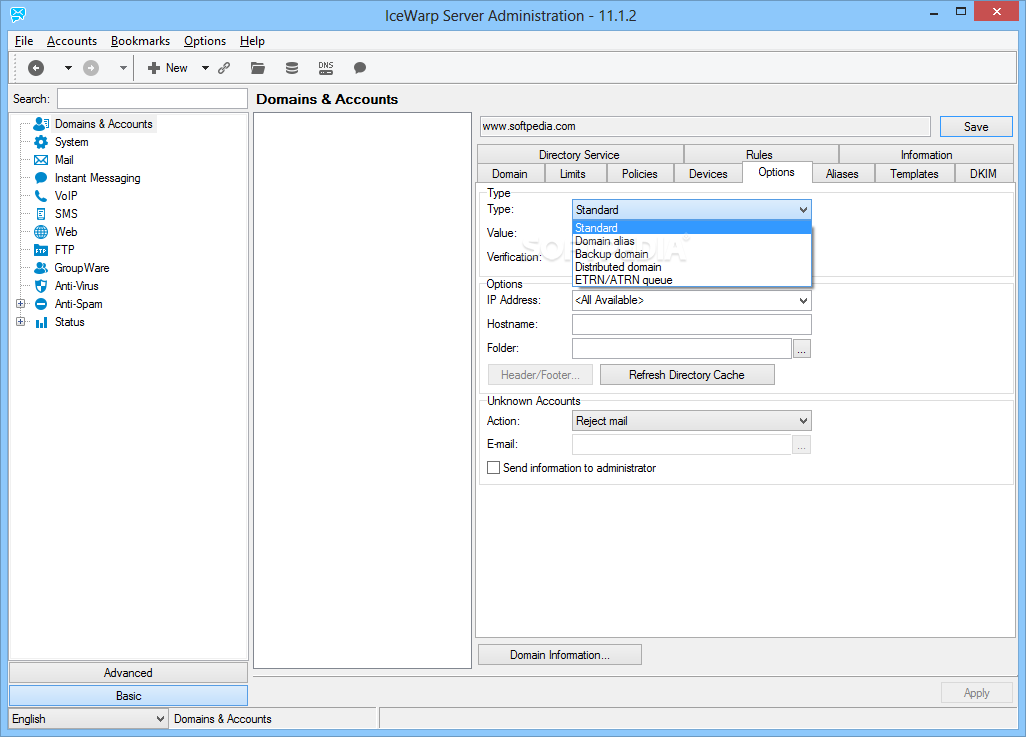Switch to the Domain tab

tap(510, 173)
